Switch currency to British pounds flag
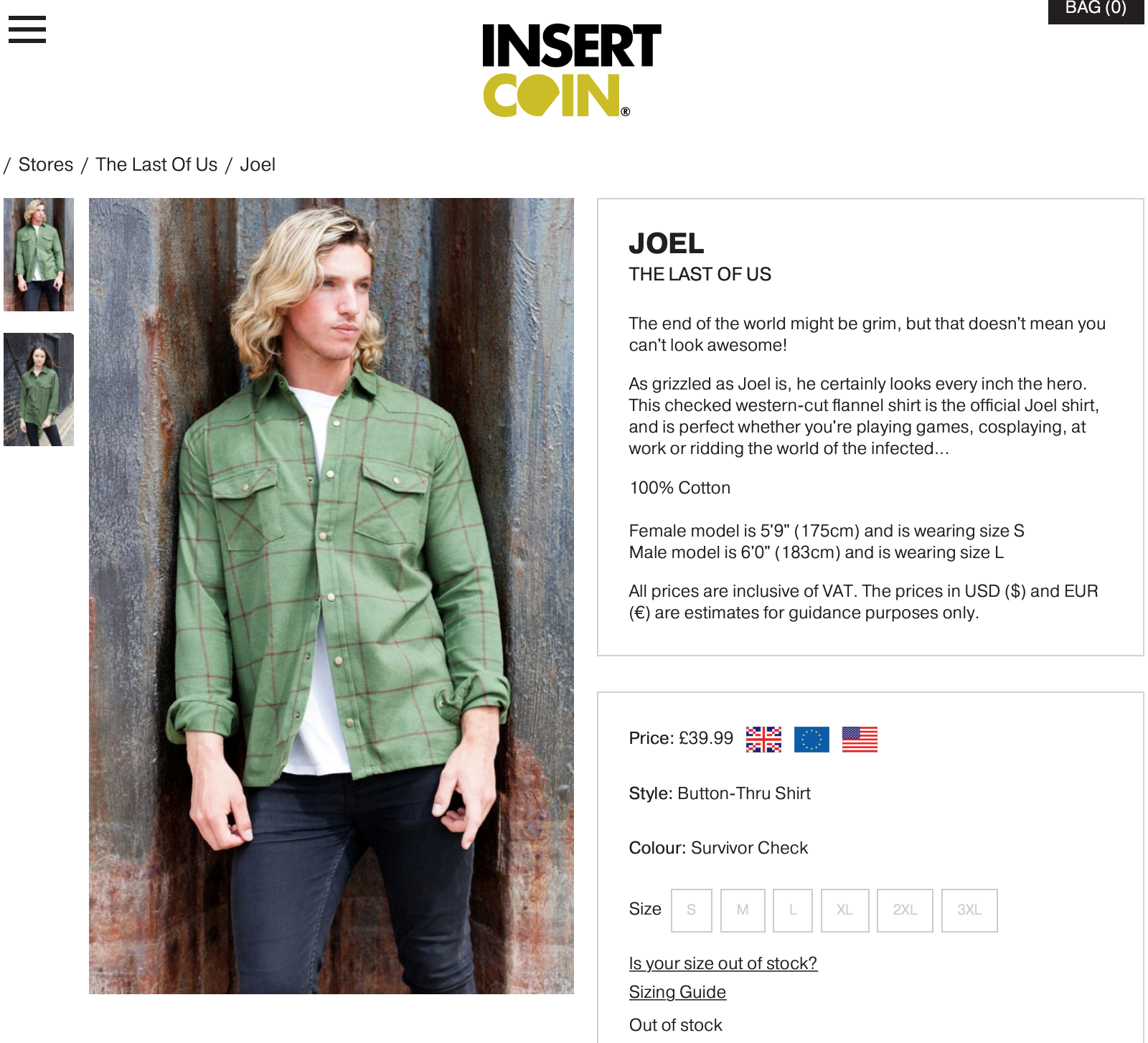 click(x=763, y=740)
